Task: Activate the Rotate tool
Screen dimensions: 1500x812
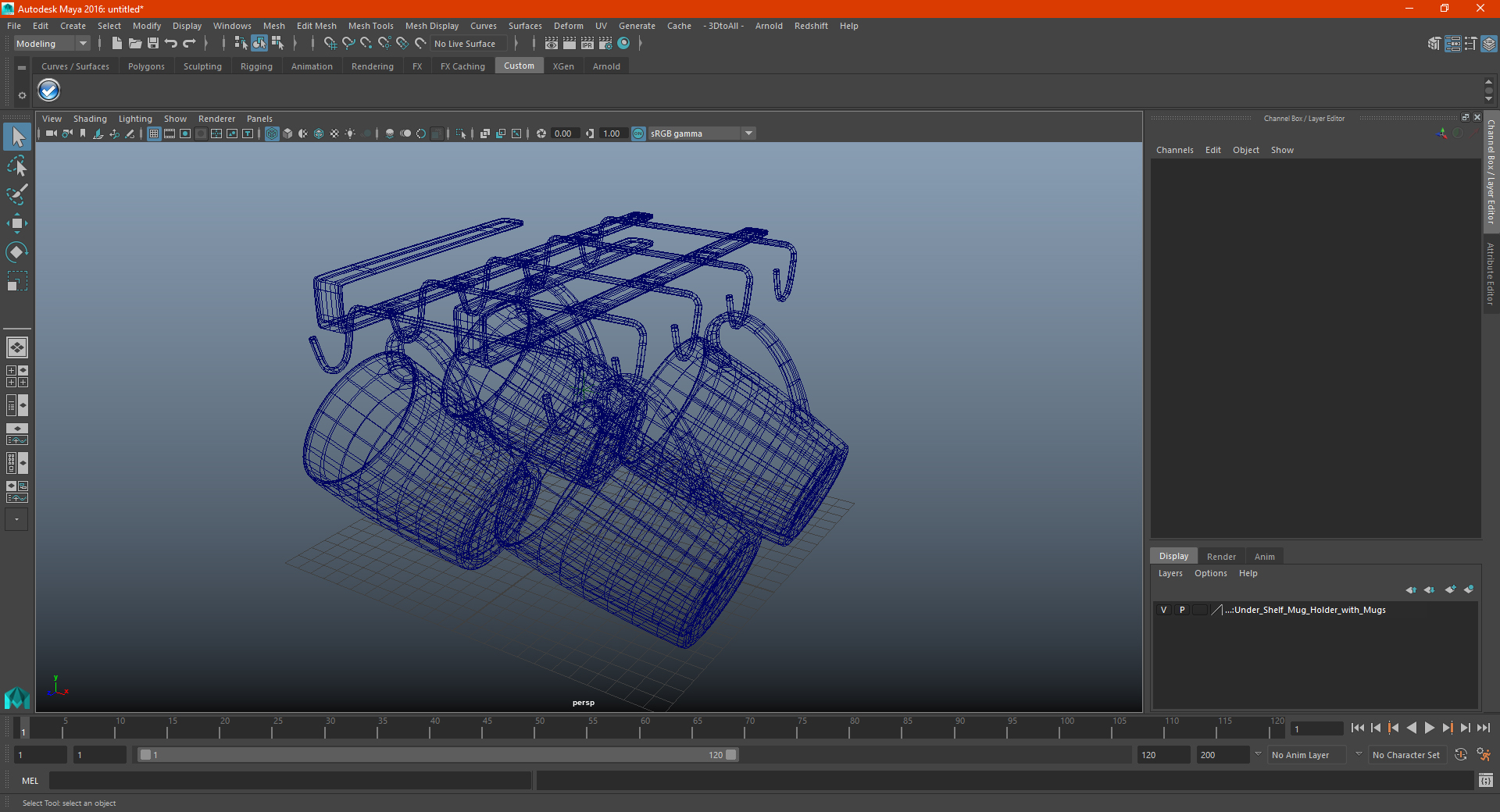Action: 17,252
